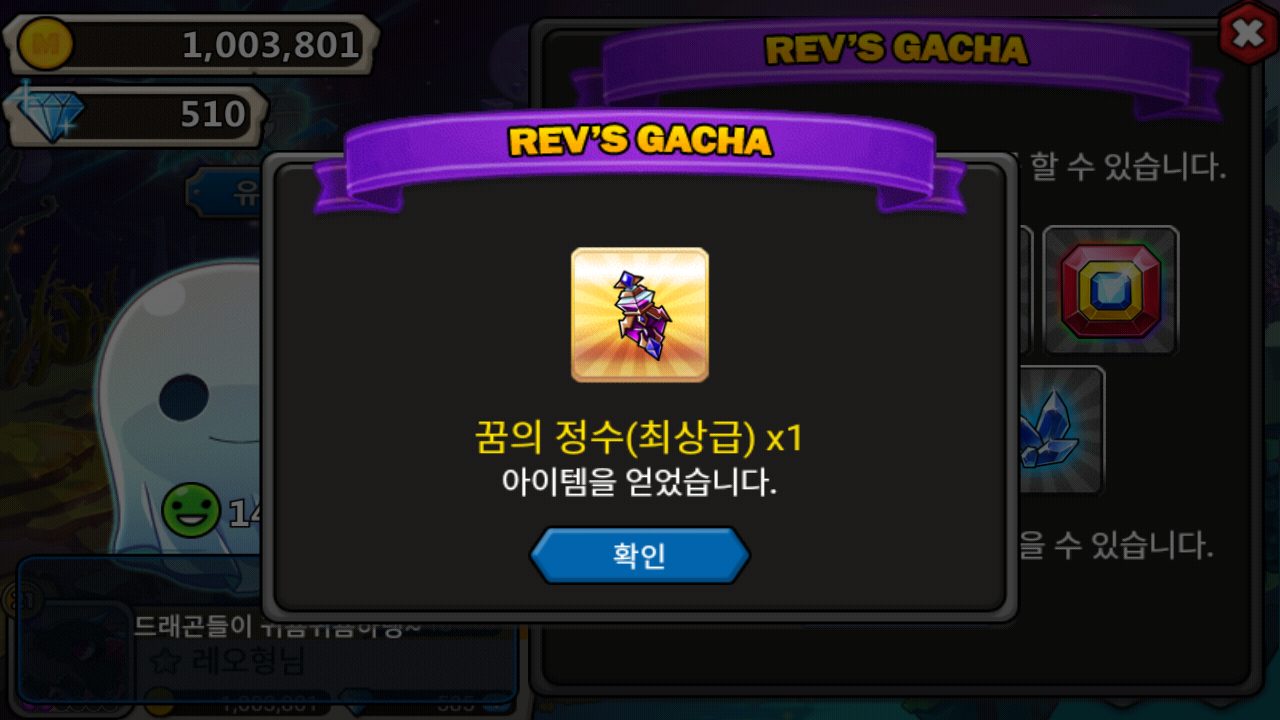Confirm the reward with the 확인 button
The width and height of the screenshot is (1280, 720).
pyautogui.click(x=640, y=556)
